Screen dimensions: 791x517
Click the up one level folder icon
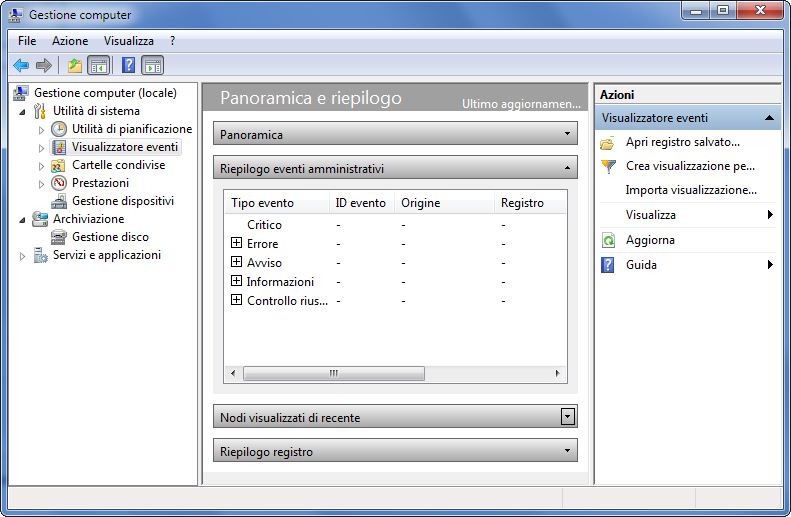[x=75, y=65]
